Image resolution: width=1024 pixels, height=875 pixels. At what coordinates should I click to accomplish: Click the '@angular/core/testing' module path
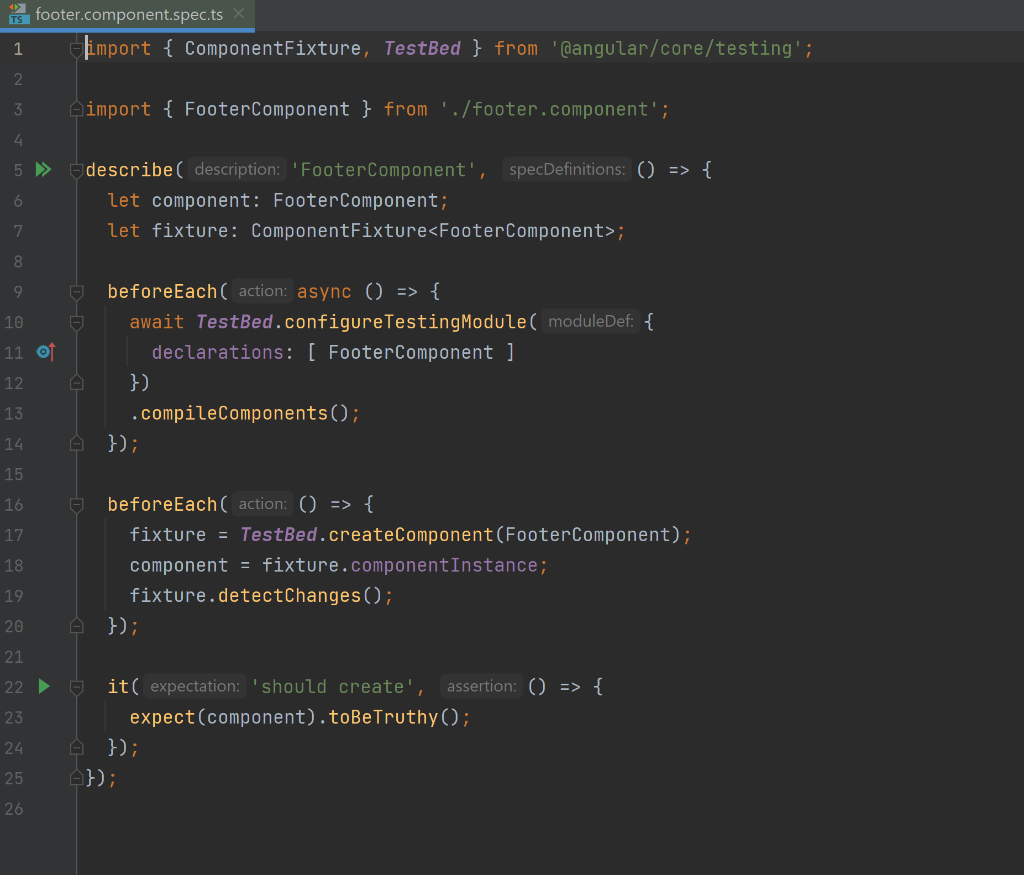click(x=675, y=47)
